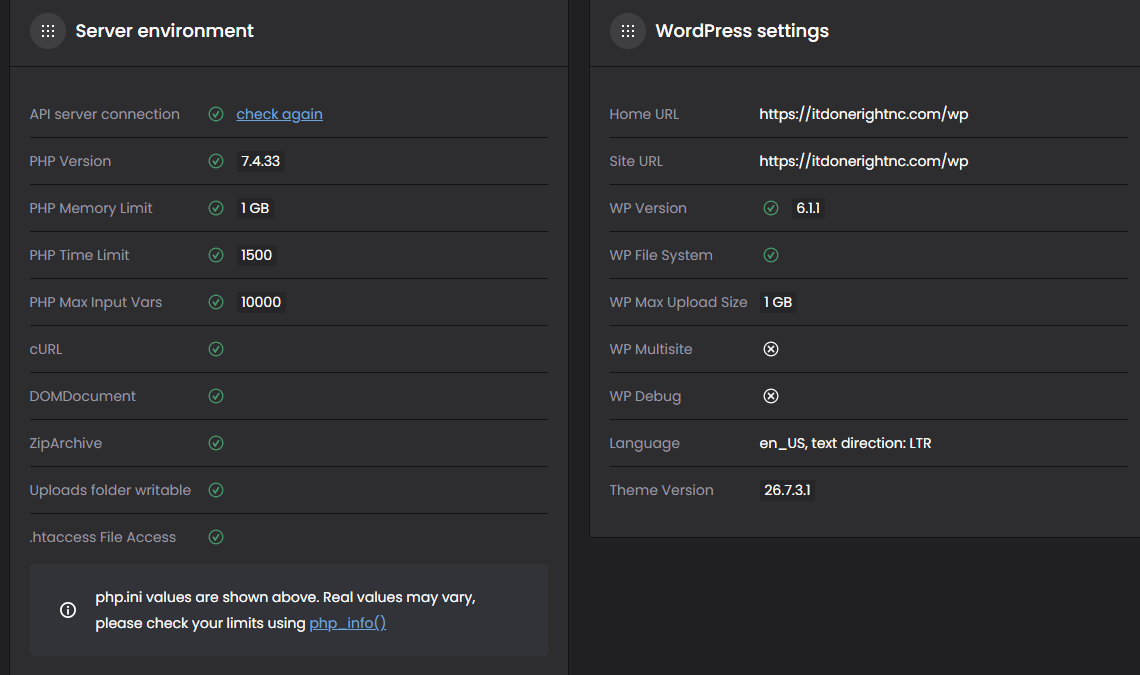Click the WordPress settings drag handle icon

click(x=628, y=31)
